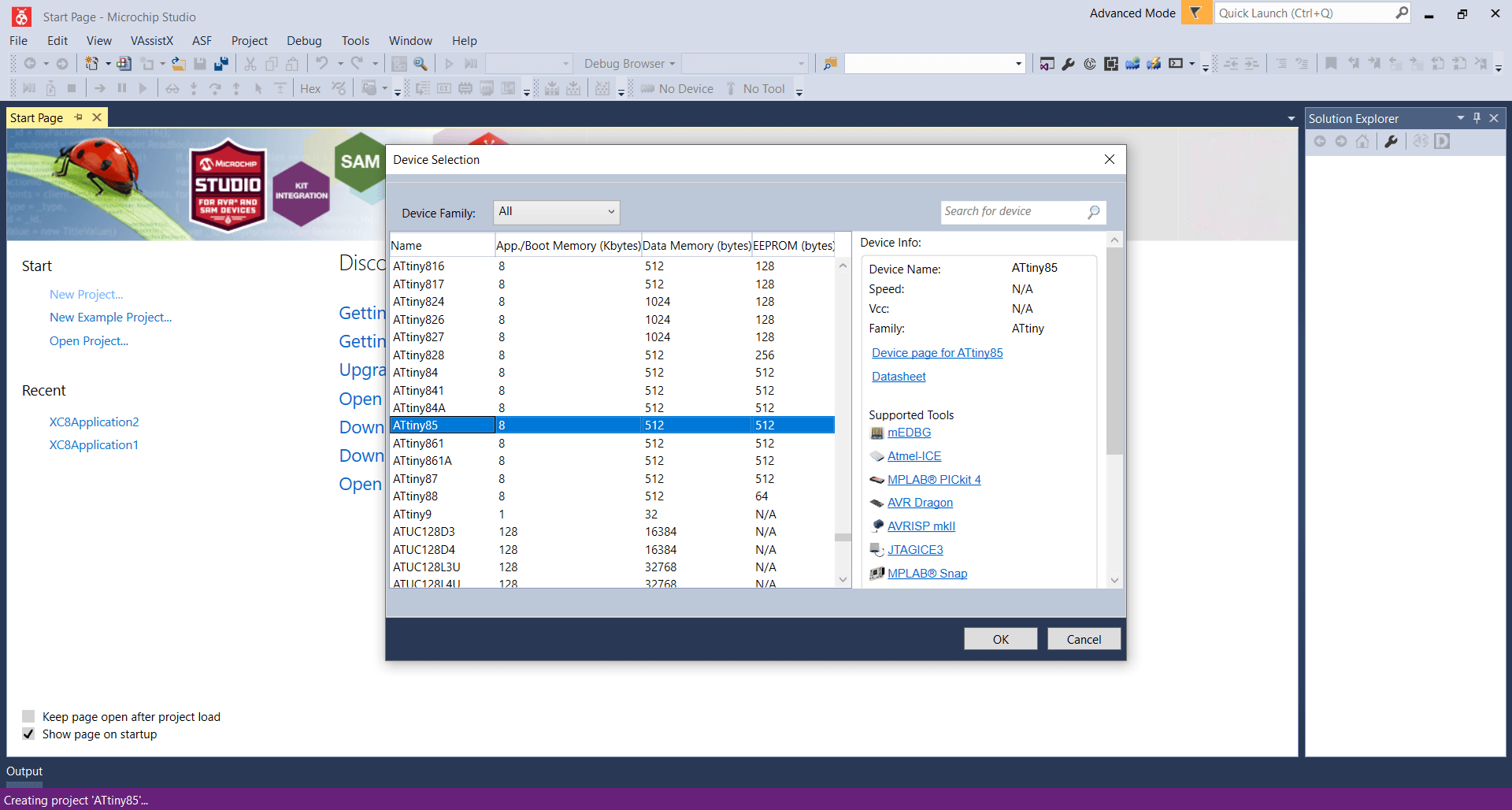
Task: Click the Atmel-ICE supported tool link
Action: pyautogui.click(x=914, y=456)
